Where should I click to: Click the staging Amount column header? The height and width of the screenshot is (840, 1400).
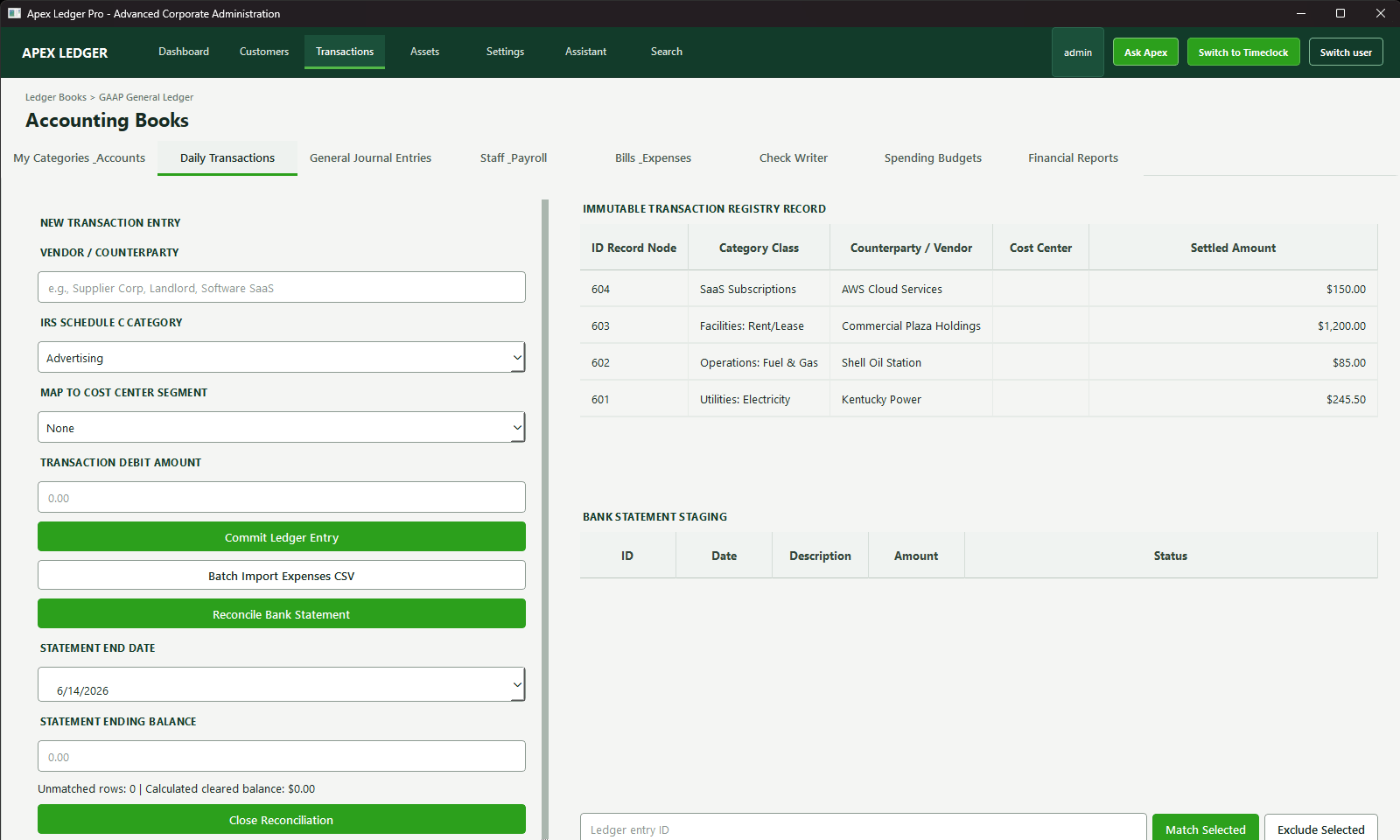pos(916,556)
